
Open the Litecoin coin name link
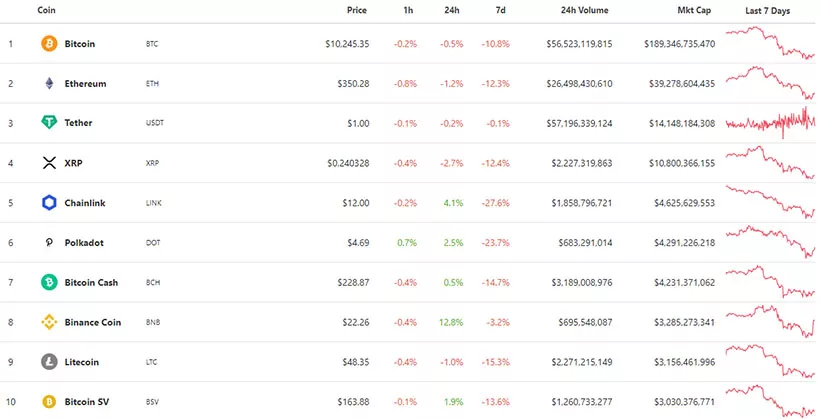[x=82, y=362]
